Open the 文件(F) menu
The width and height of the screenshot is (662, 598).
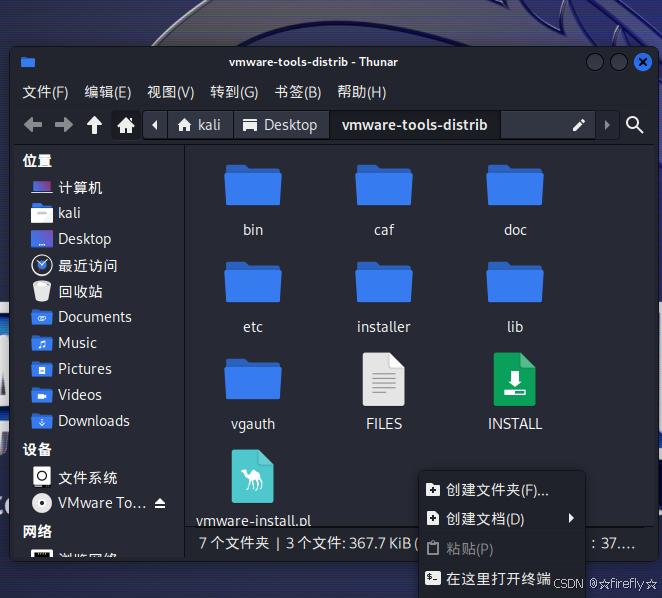click(45, 92)
